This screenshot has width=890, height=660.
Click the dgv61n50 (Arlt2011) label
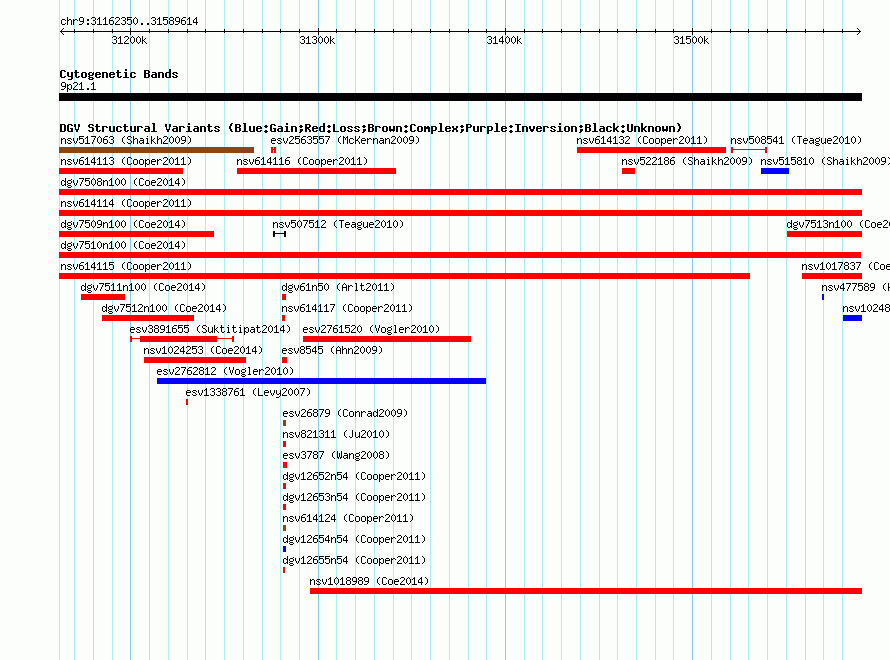[338, 287]
